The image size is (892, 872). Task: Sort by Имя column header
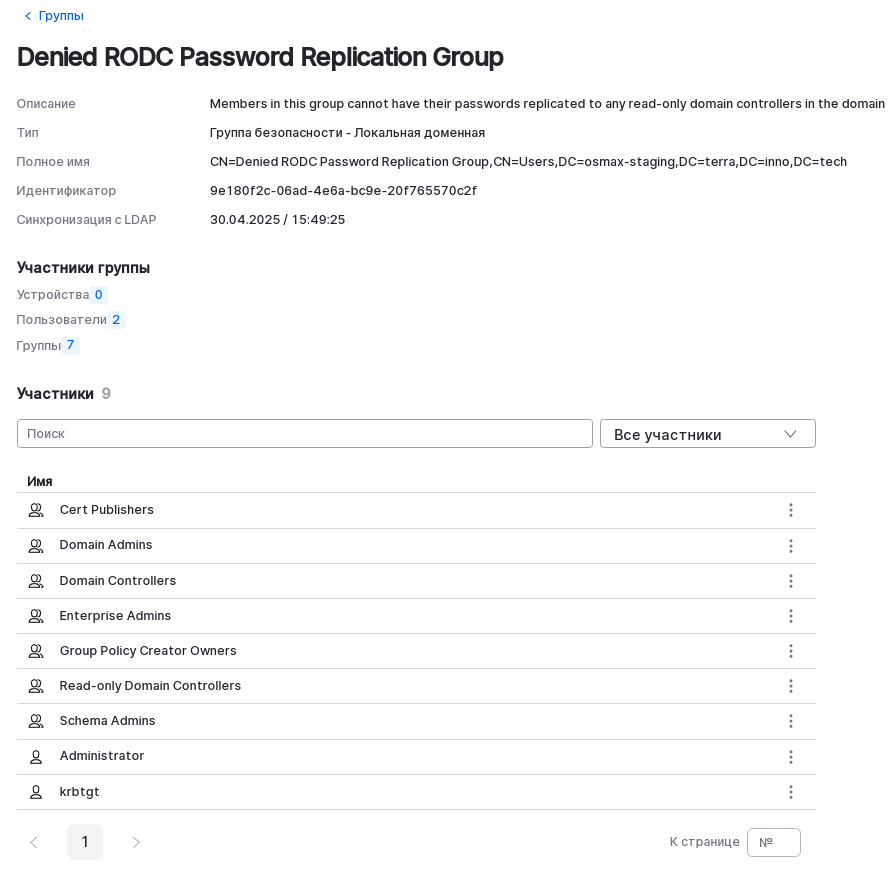[x=40, y=481]
